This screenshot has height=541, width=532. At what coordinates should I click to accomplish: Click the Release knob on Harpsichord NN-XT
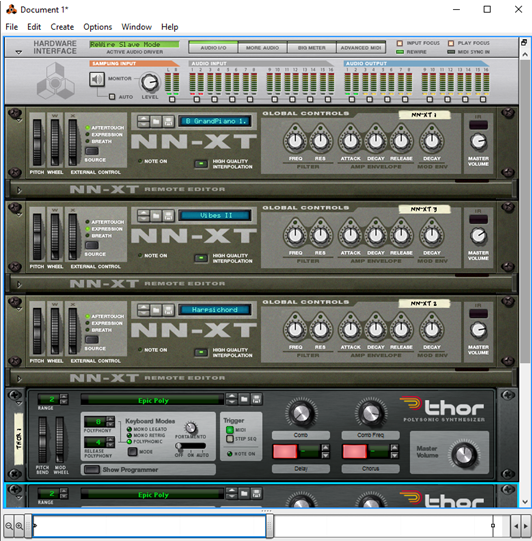click(401, 329)
